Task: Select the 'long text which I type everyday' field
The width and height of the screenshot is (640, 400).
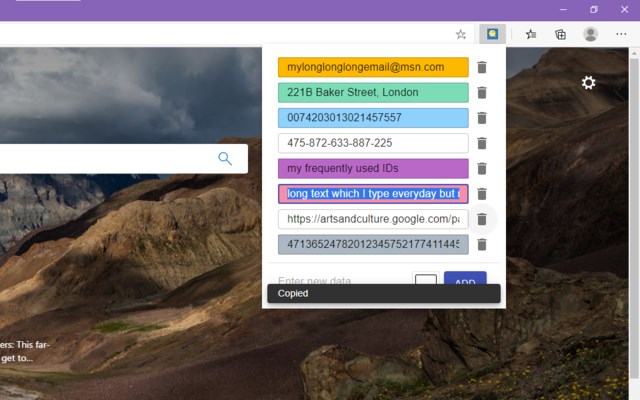Action: click(x=373, y=194)
